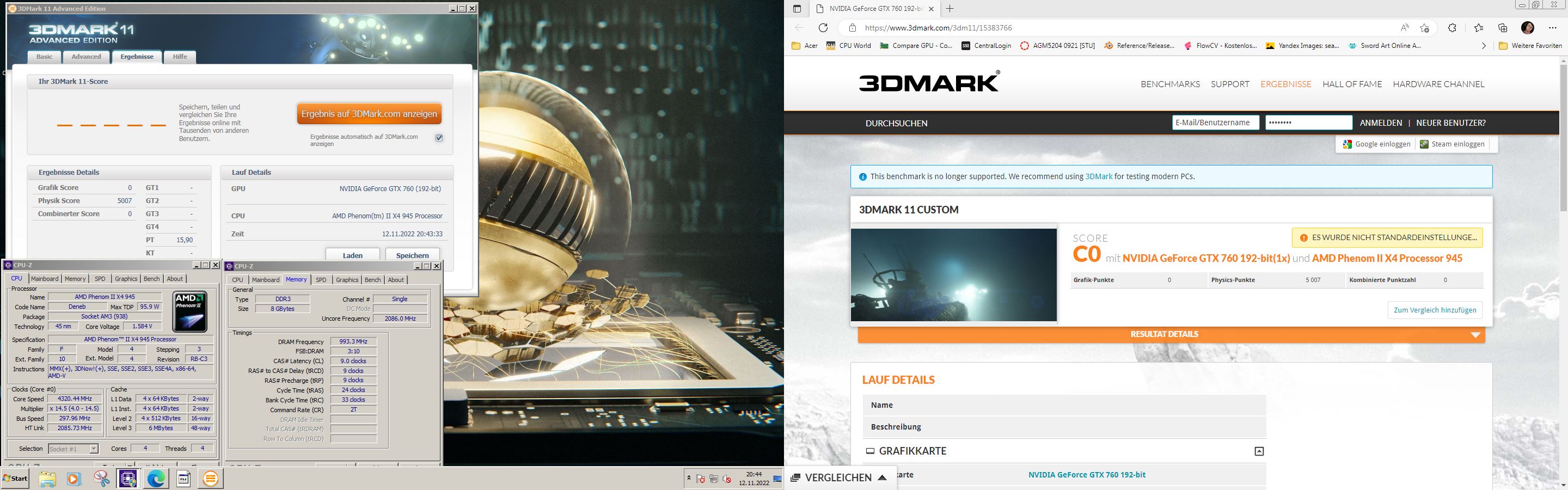Close the NVIDIA GeForce GTX 760 tab
This screenshot has width=1568, height=490.
pos(930,9)
